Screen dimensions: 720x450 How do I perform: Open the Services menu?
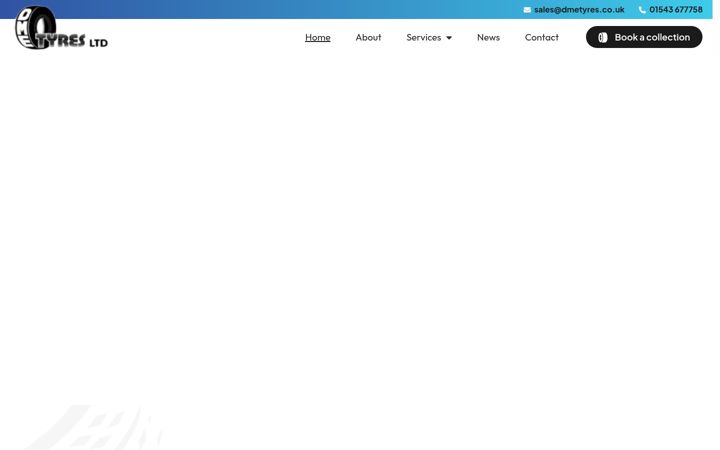point(424,37)
